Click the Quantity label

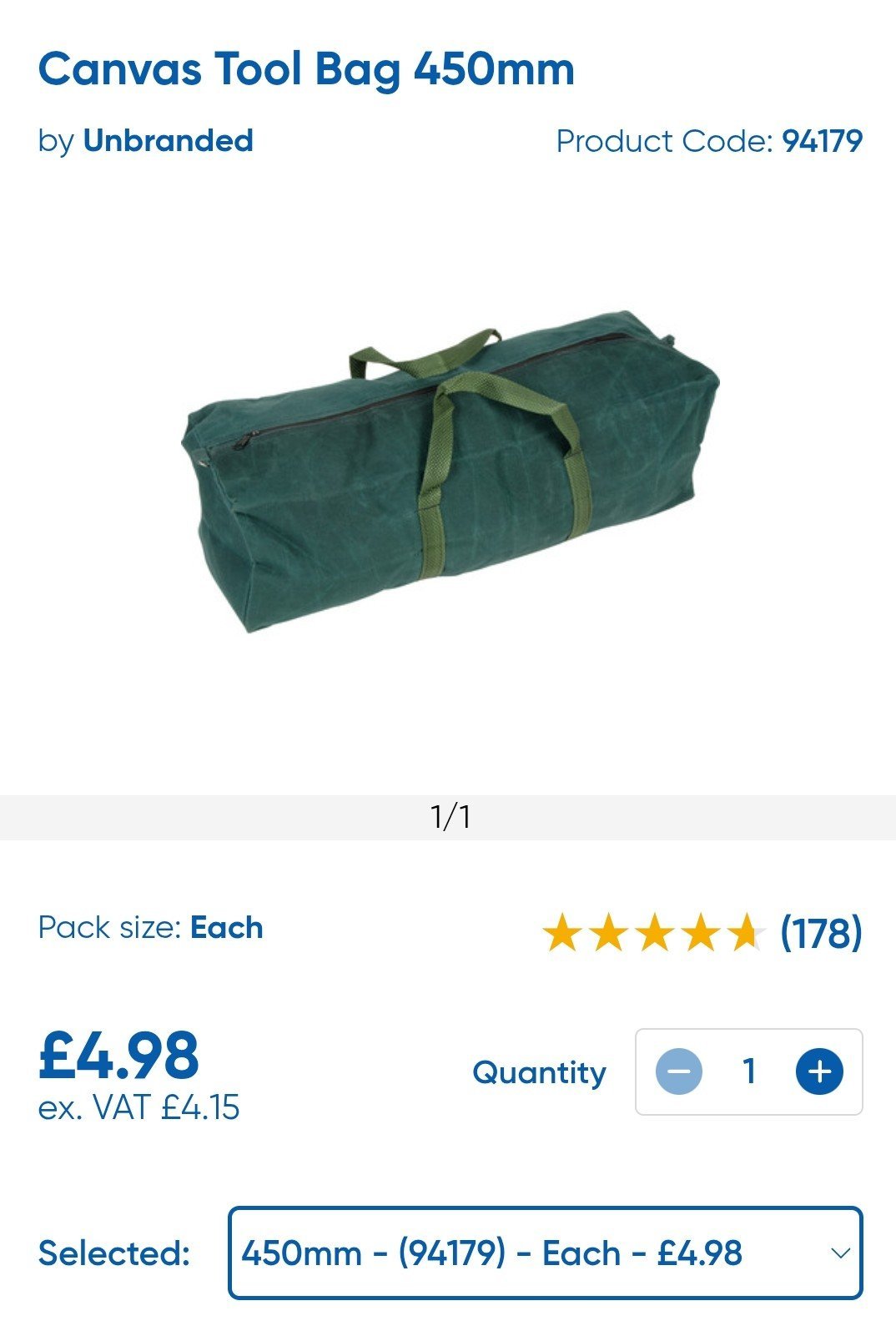coord(539,1072)
